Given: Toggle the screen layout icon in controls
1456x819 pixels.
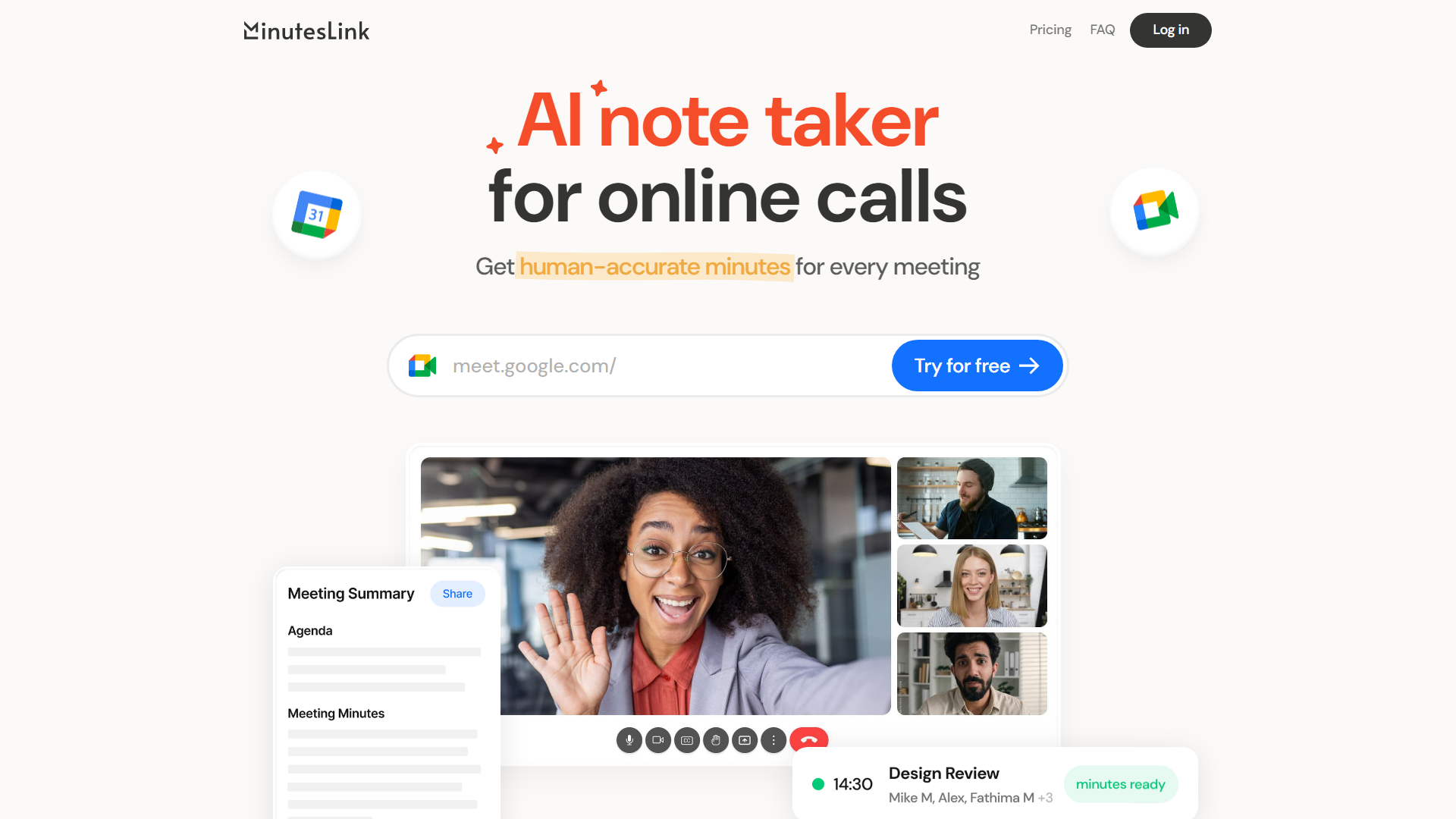Looking at the screenshot, I should [x=744, y=740].
